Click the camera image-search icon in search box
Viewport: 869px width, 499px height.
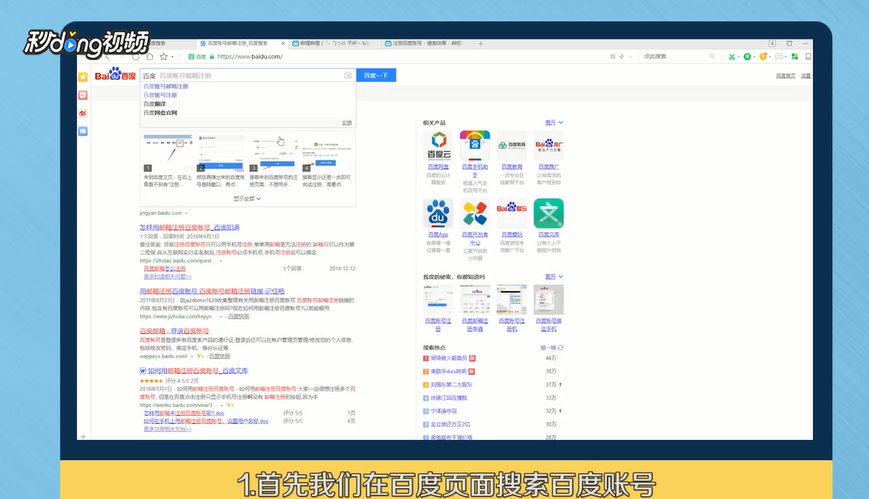pos(348,75)
